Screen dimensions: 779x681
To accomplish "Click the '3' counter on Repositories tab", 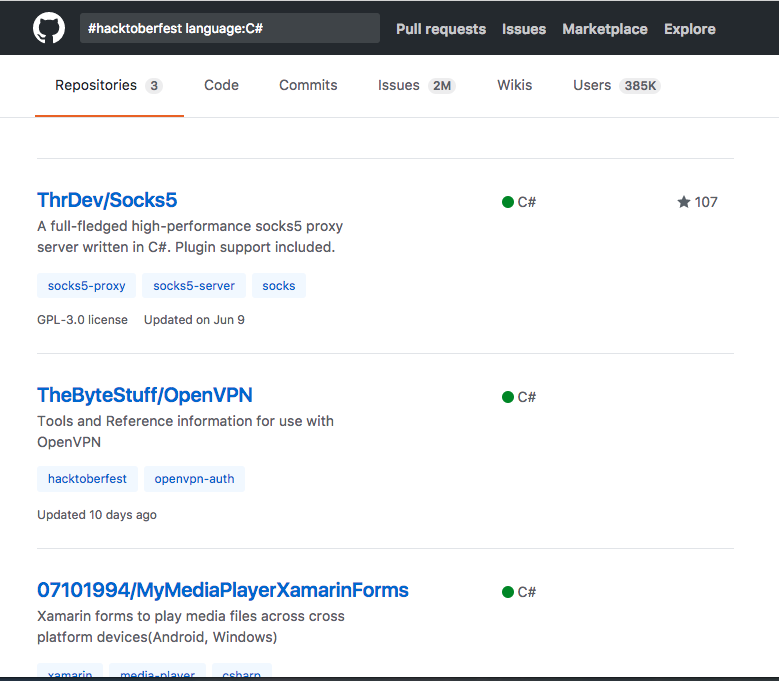I will (x=154, y=86).
